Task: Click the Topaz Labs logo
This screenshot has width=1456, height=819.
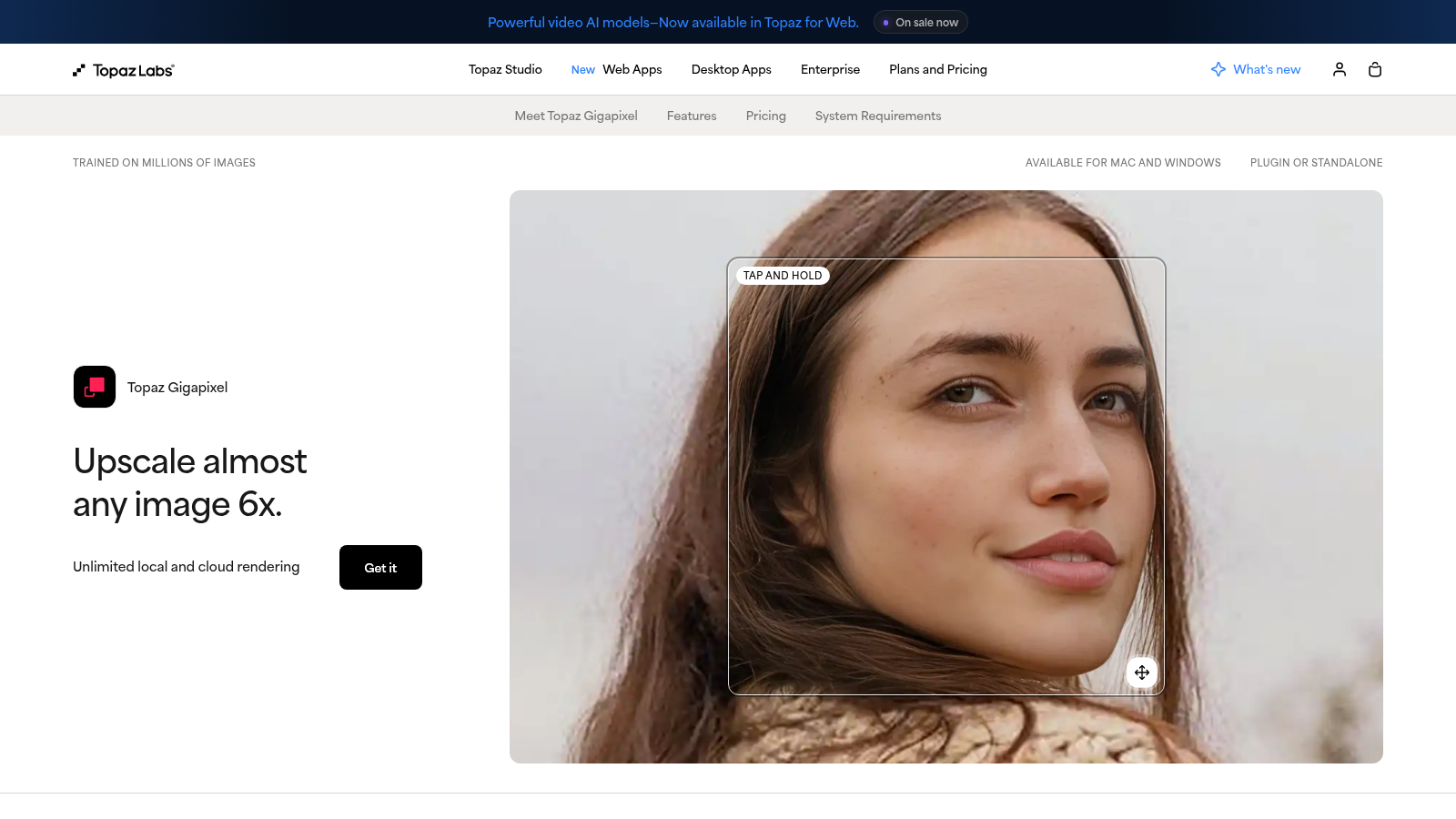Action: (124, 70)
